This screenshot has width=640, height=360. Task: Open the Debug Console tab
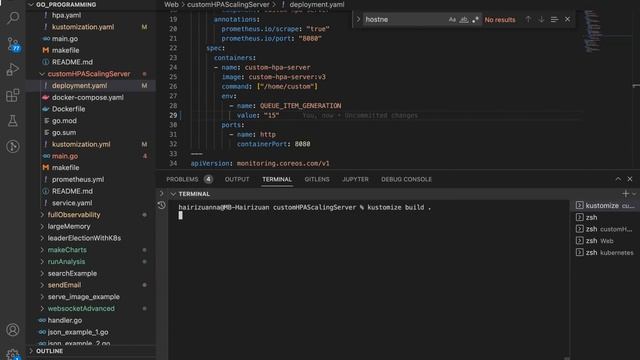[406, 179]
